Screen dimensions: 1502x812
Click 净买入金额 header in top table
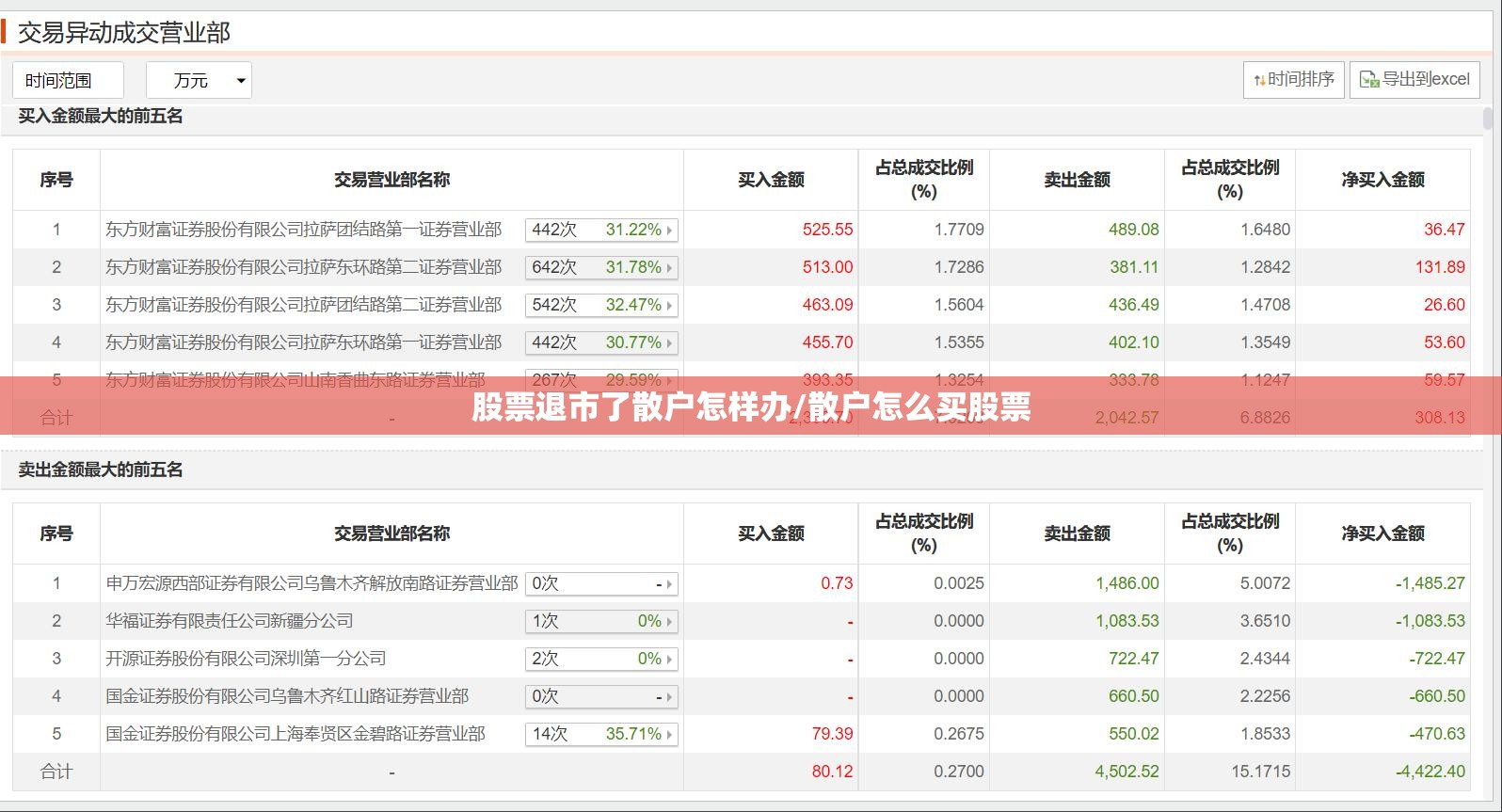(1383, 180)
